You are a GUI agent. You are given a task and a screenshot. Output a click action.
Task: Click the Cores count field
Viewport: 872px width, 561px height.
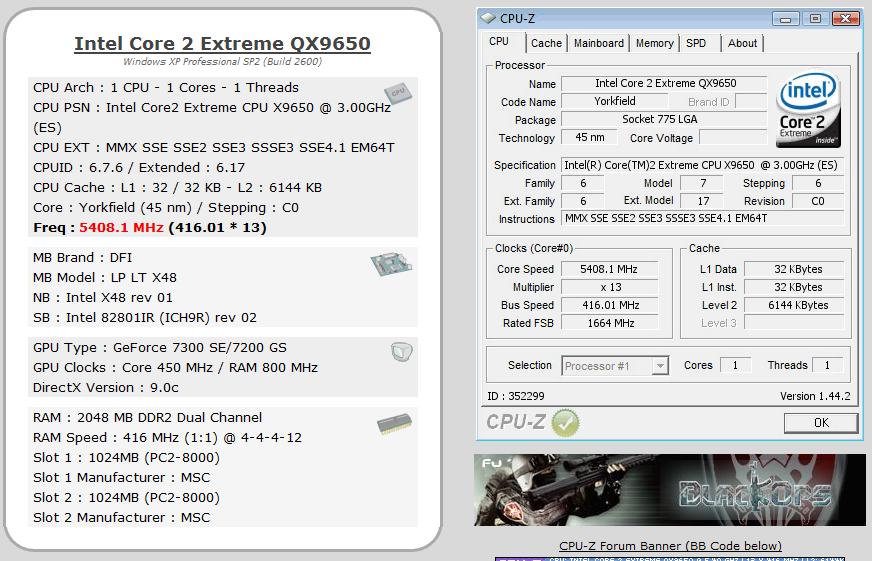pos(735,365)
